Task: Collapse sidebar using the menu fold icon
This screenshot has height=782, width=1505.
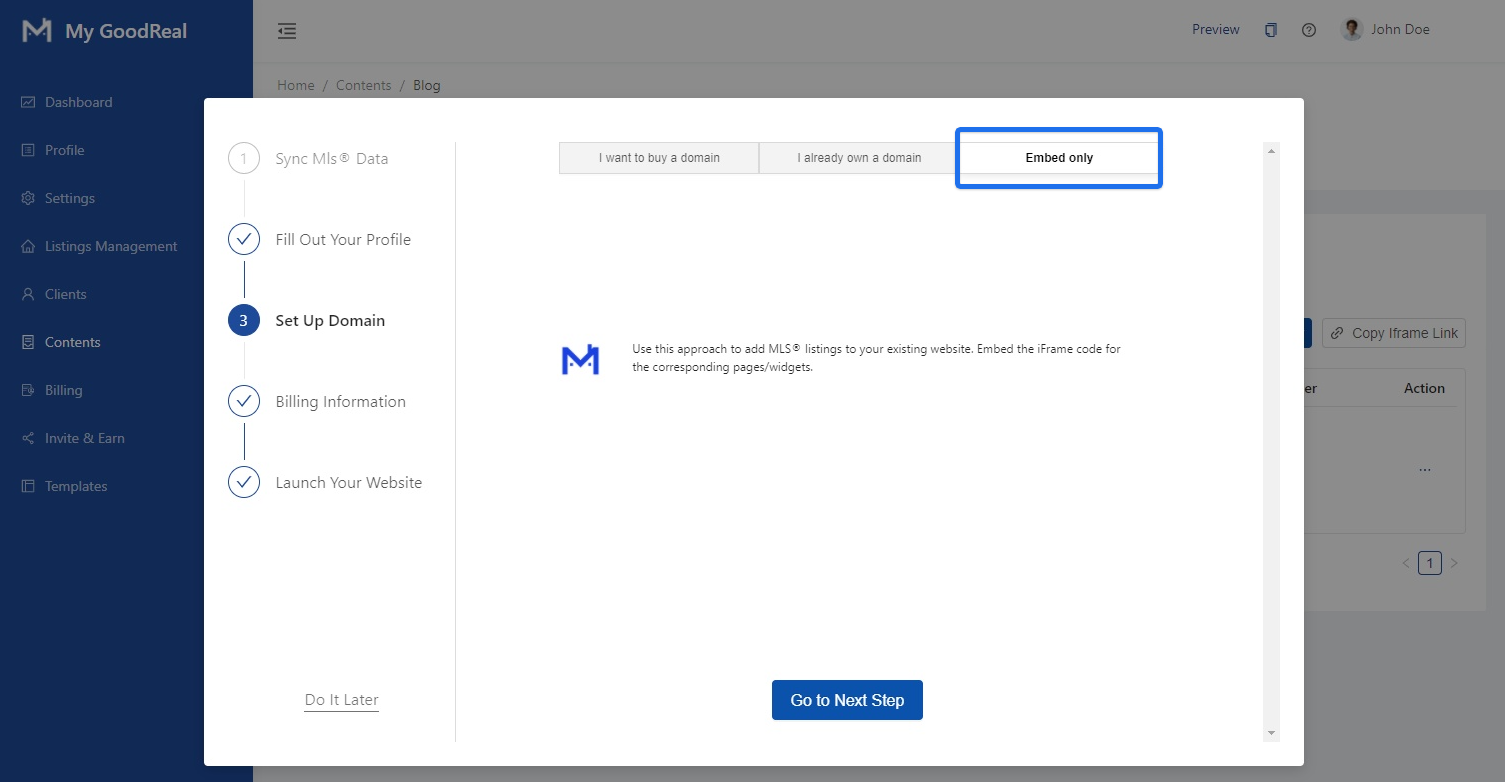Action: tap(287, 31)
